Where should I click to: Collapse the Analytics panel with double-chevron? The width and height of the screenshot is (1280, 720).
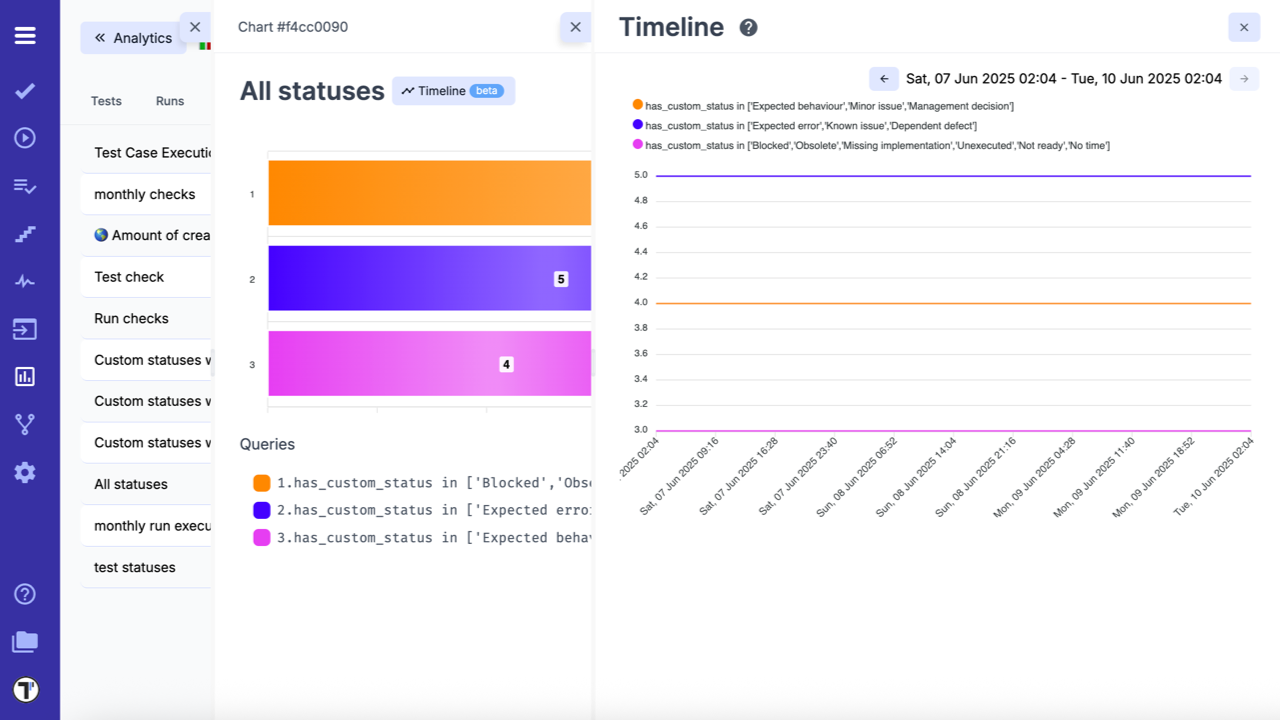tap(99, 37)
